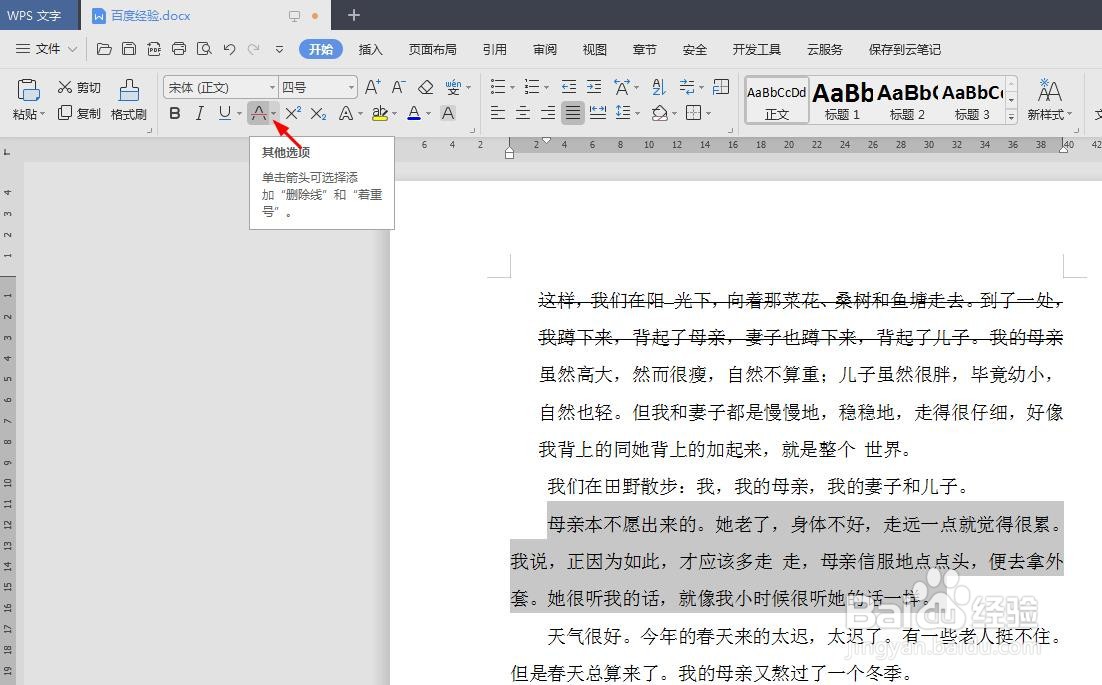Toggle bold formatting

(175, 113)
